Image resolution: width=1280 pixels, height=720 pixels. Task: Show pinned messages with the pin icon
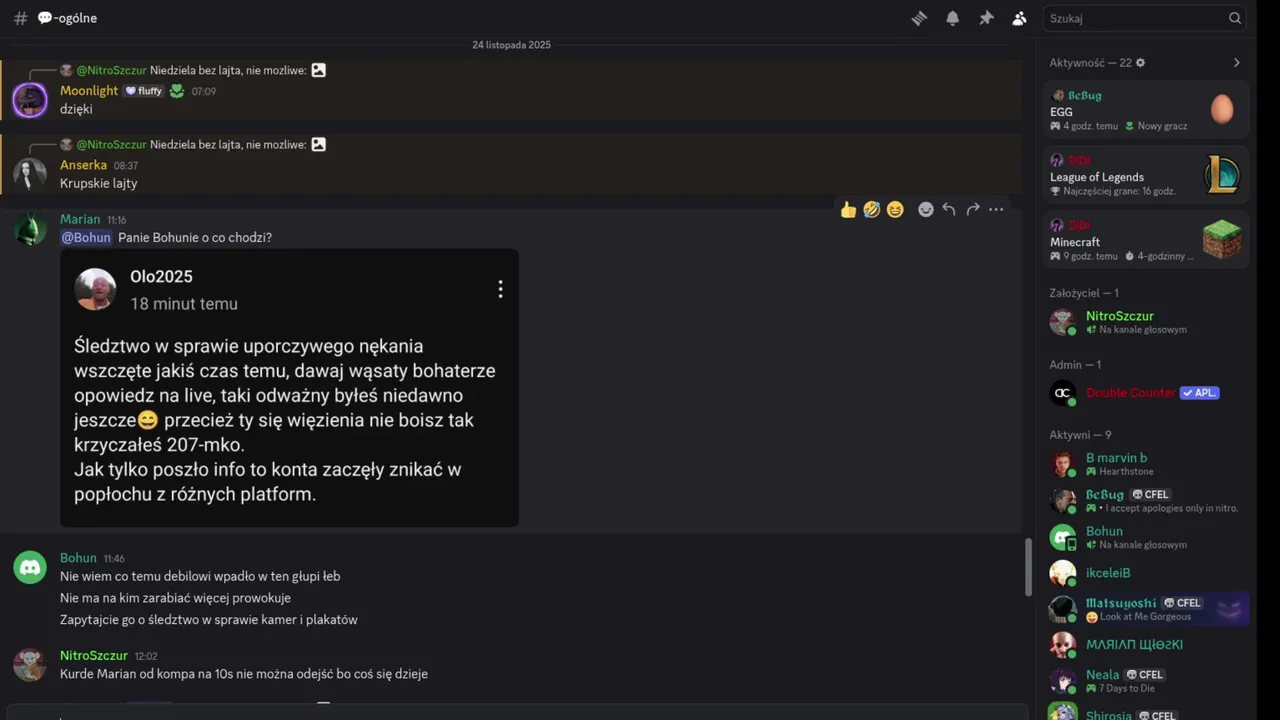986,18
